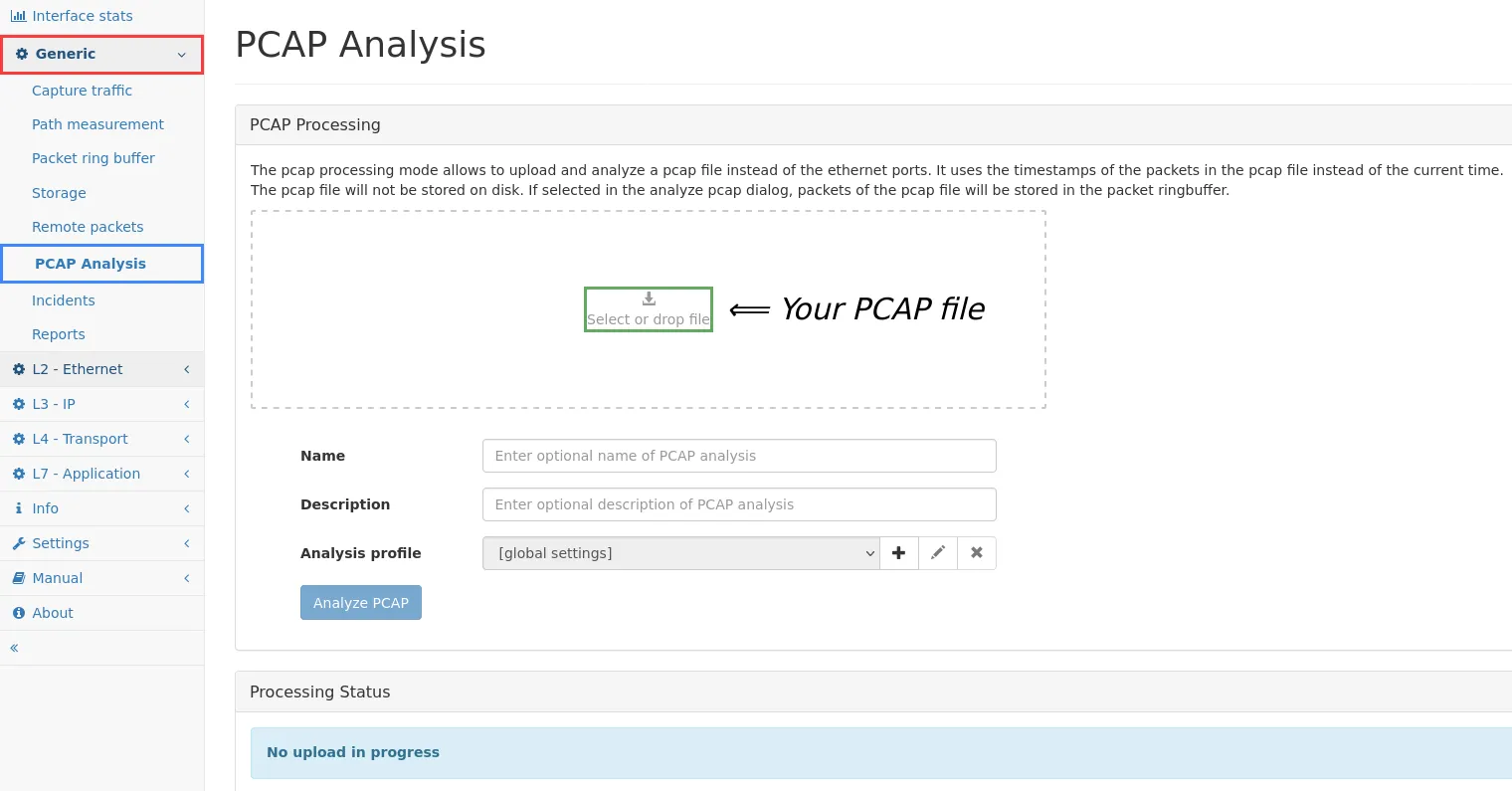Click the Interface stats chart icon
Image resolution: width=1512 pixels, height=791 pixels.
pos(18,16)
